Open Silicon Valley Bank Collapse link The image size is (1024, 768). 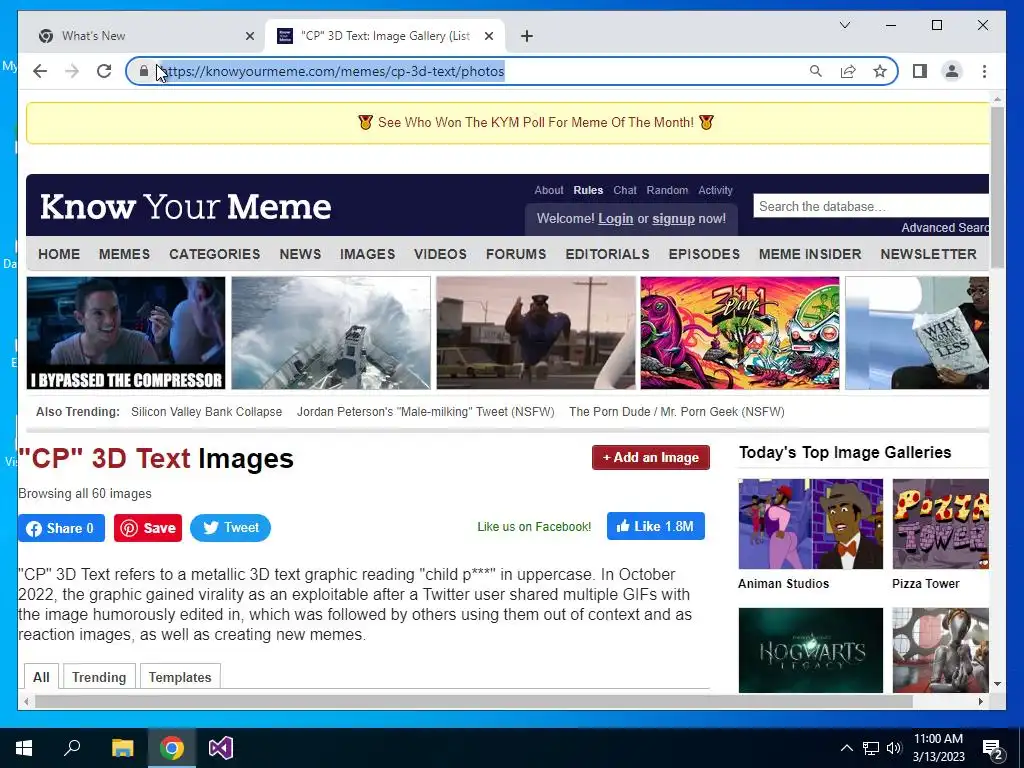coord(206,411)
